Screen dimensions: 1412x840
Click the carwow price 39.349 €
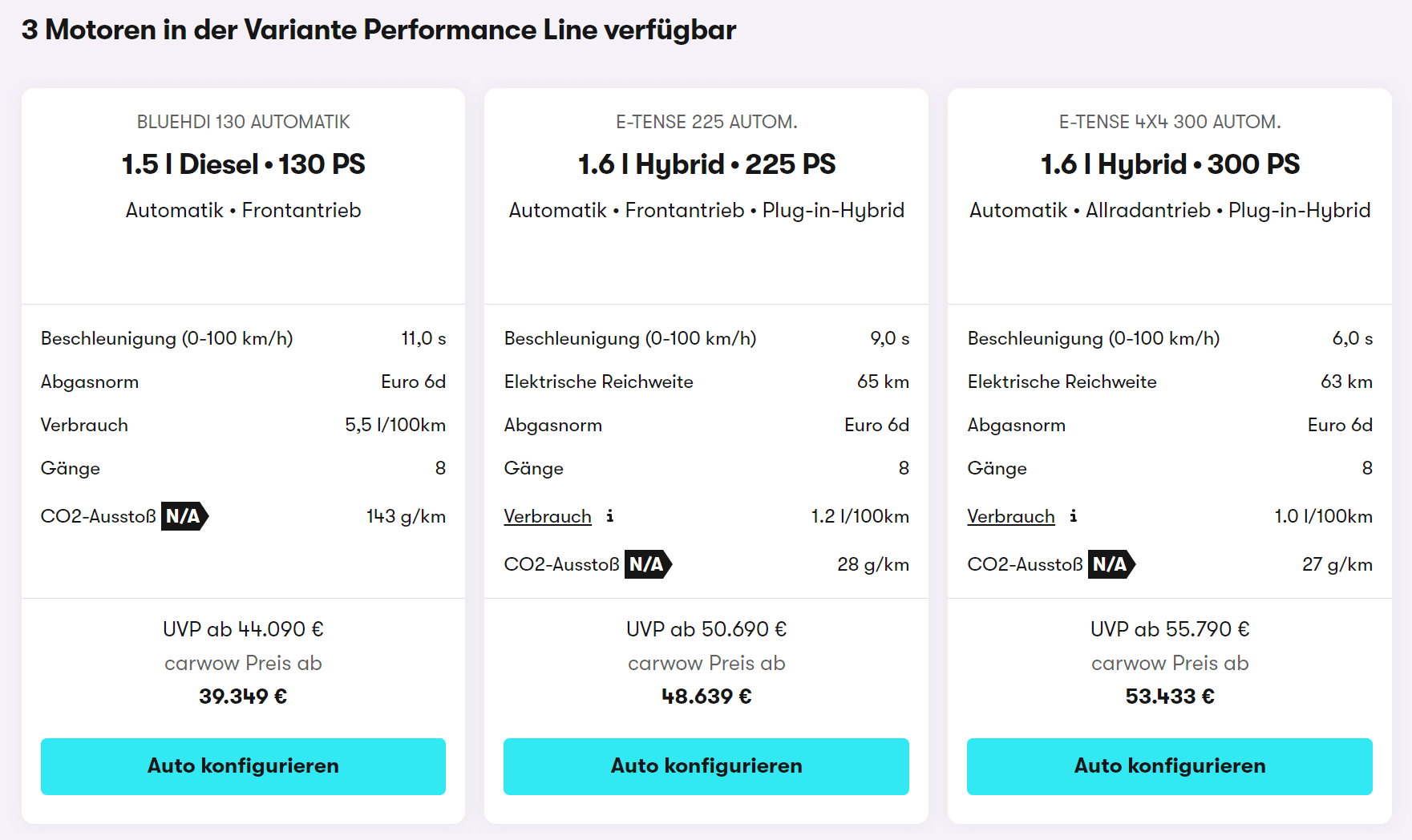point(243,697)
